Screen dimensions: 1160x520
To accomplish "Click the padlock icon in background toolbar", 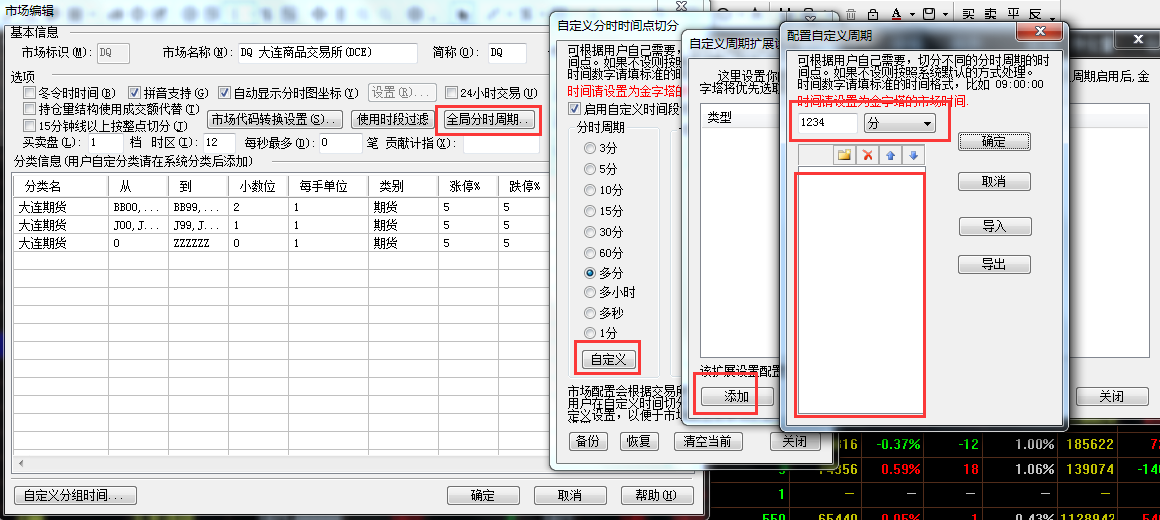I will tap(873, 13).
